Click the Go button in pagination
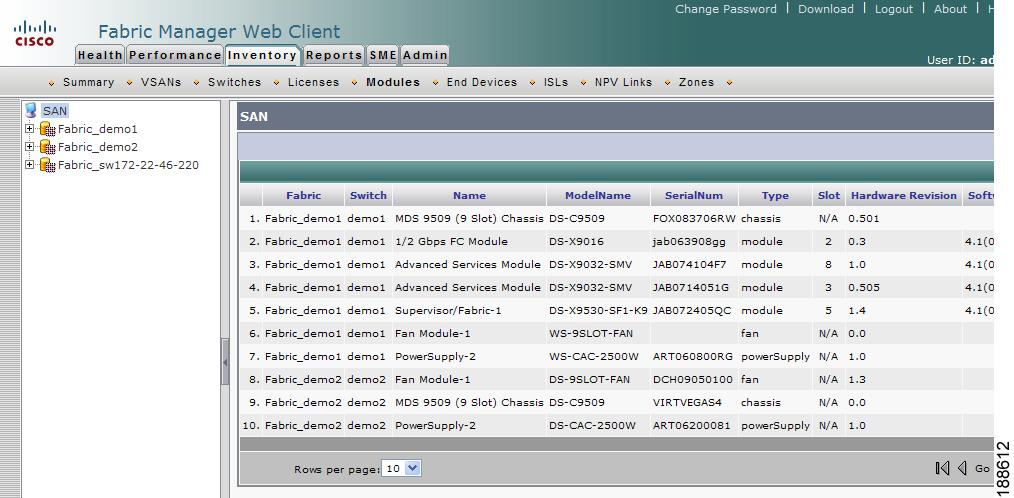 pos(982,469)
